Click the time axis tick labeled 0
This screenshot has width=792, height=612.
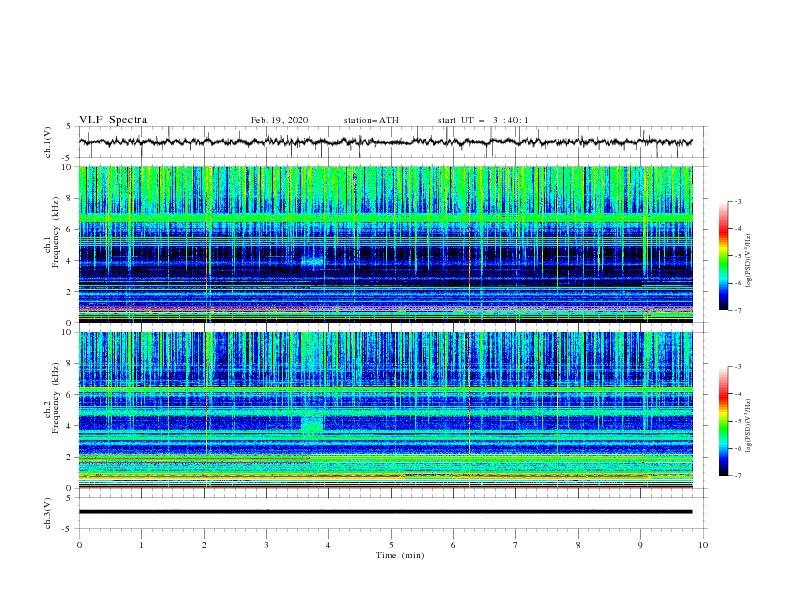click(79, 545)
